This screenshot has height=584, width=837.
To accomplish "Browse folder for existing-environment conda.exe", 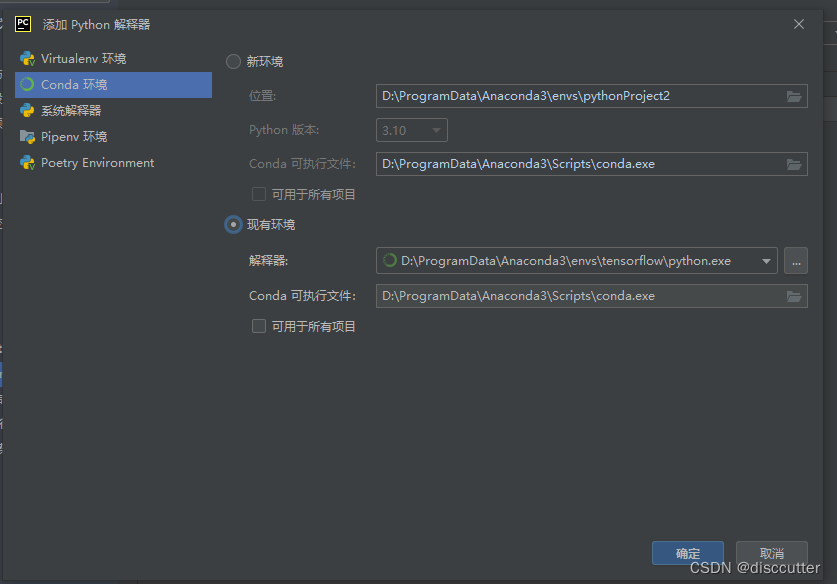I will [x=794, y=296].
